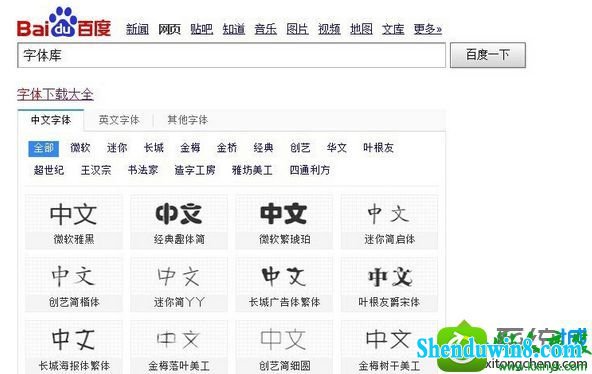Open the 网页 navigation item

click(169, 29)
